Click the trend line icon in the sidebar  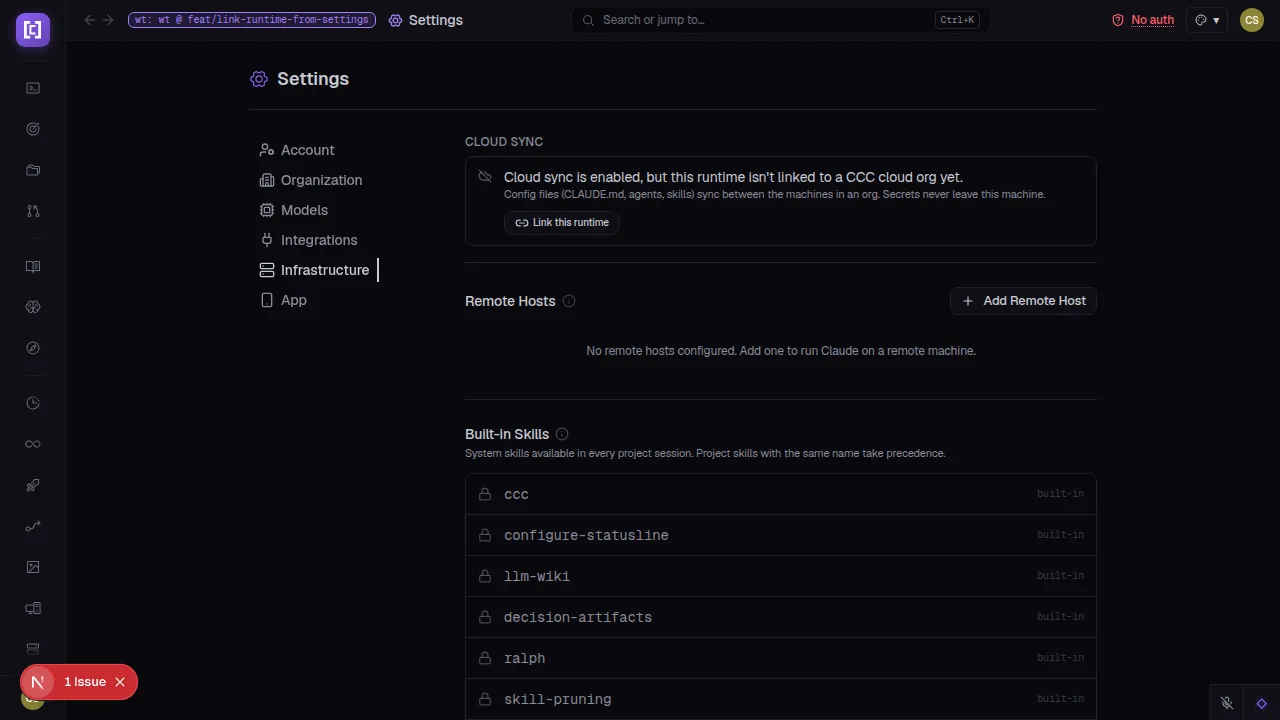33,526
